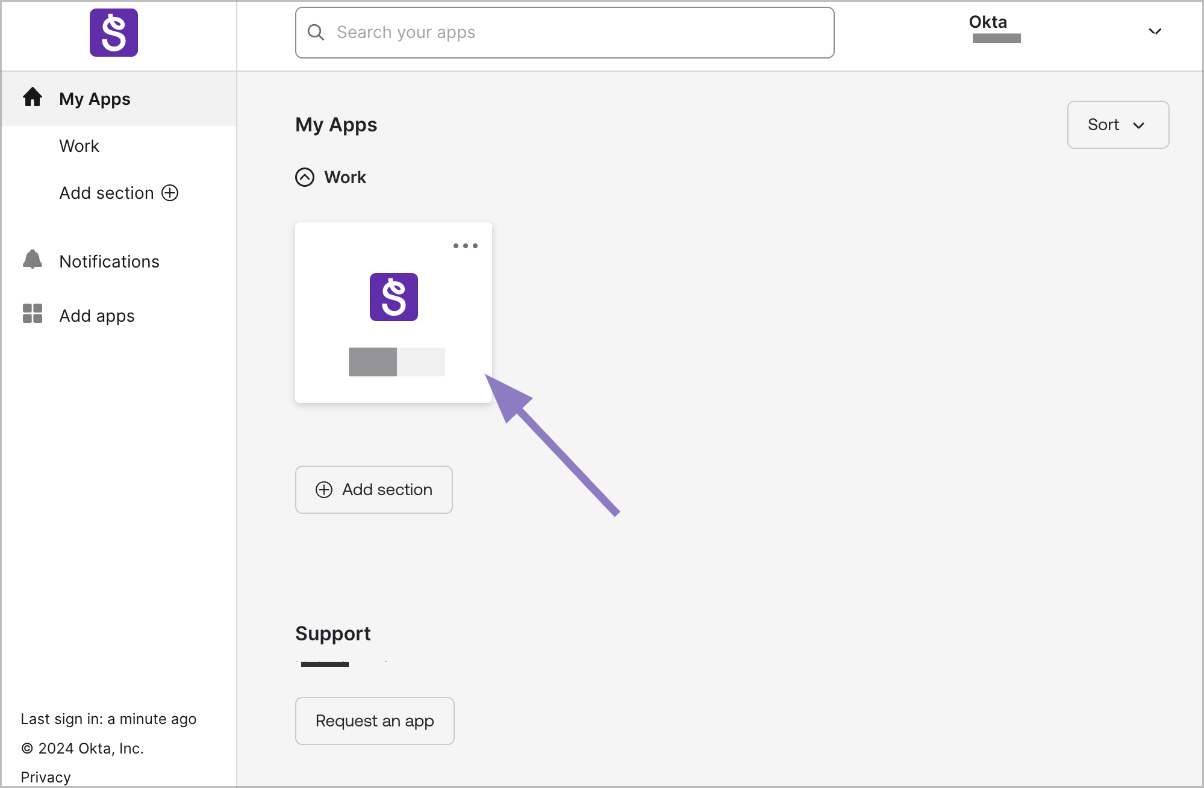Go to Work section in sidebar
This screenshot has width=1204, height=788.
(x=79, y=146)
